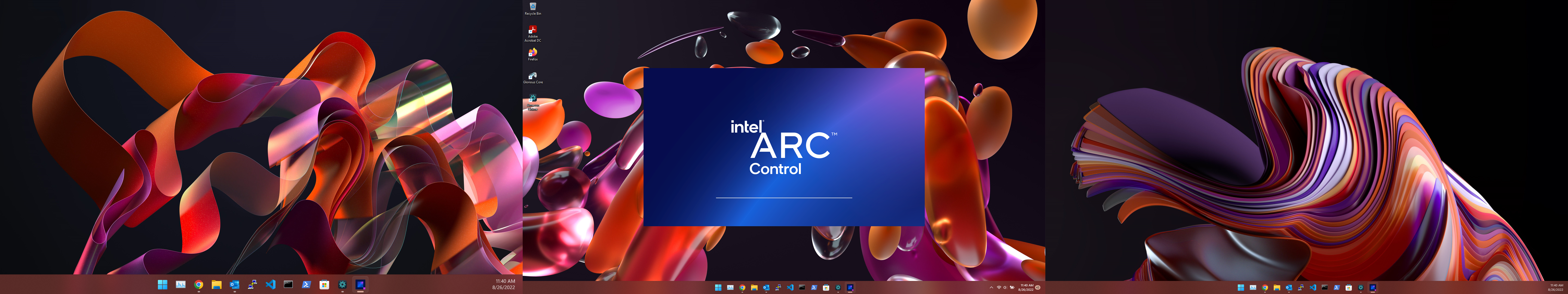Open Amazon Chime on right monitor taskbar
Screen dimensions: 1568x294
1361,287
